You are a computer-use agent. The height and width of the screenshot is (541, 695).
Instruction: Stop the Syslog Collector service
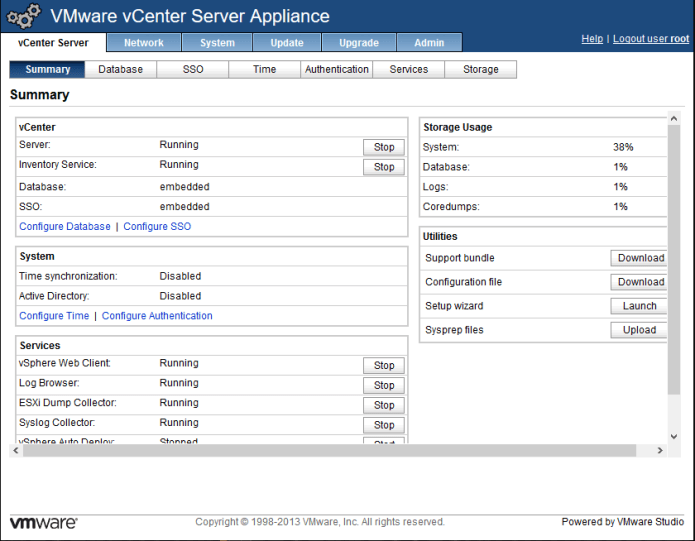384,425
